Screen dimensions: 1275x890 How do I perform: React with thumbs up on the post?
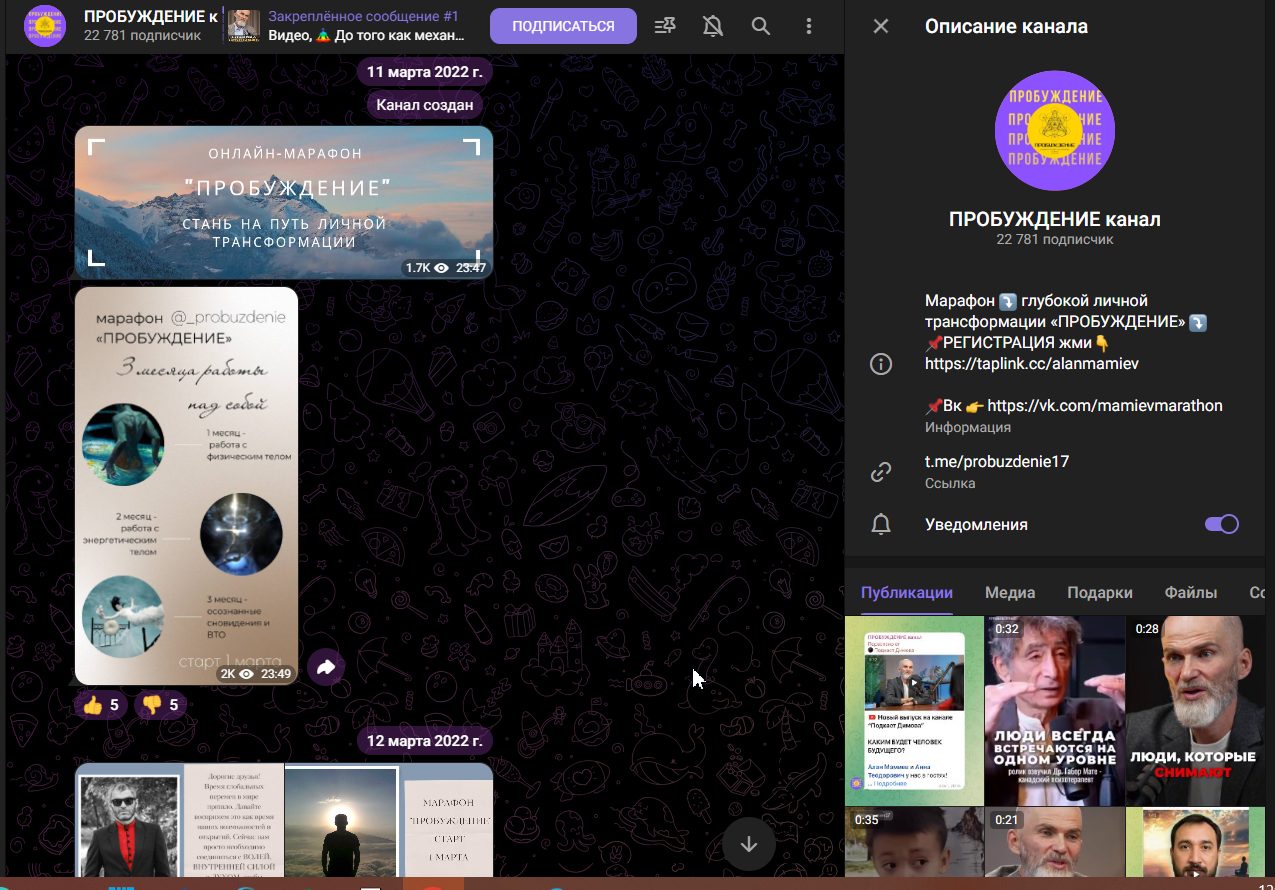coord(101,705)
